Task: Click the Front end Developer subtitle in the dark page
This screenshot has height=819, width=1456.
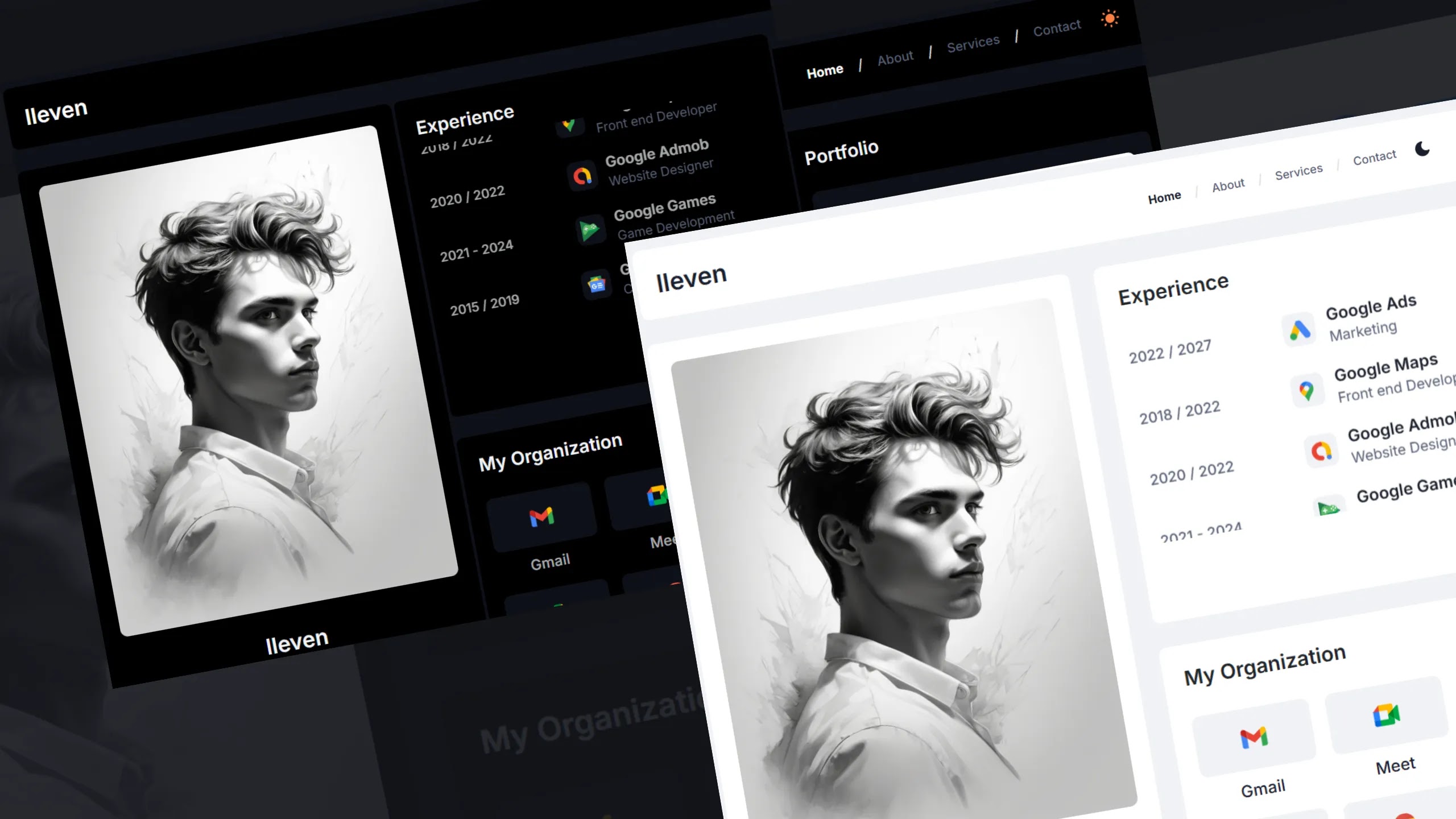Action: pos(656,118)
